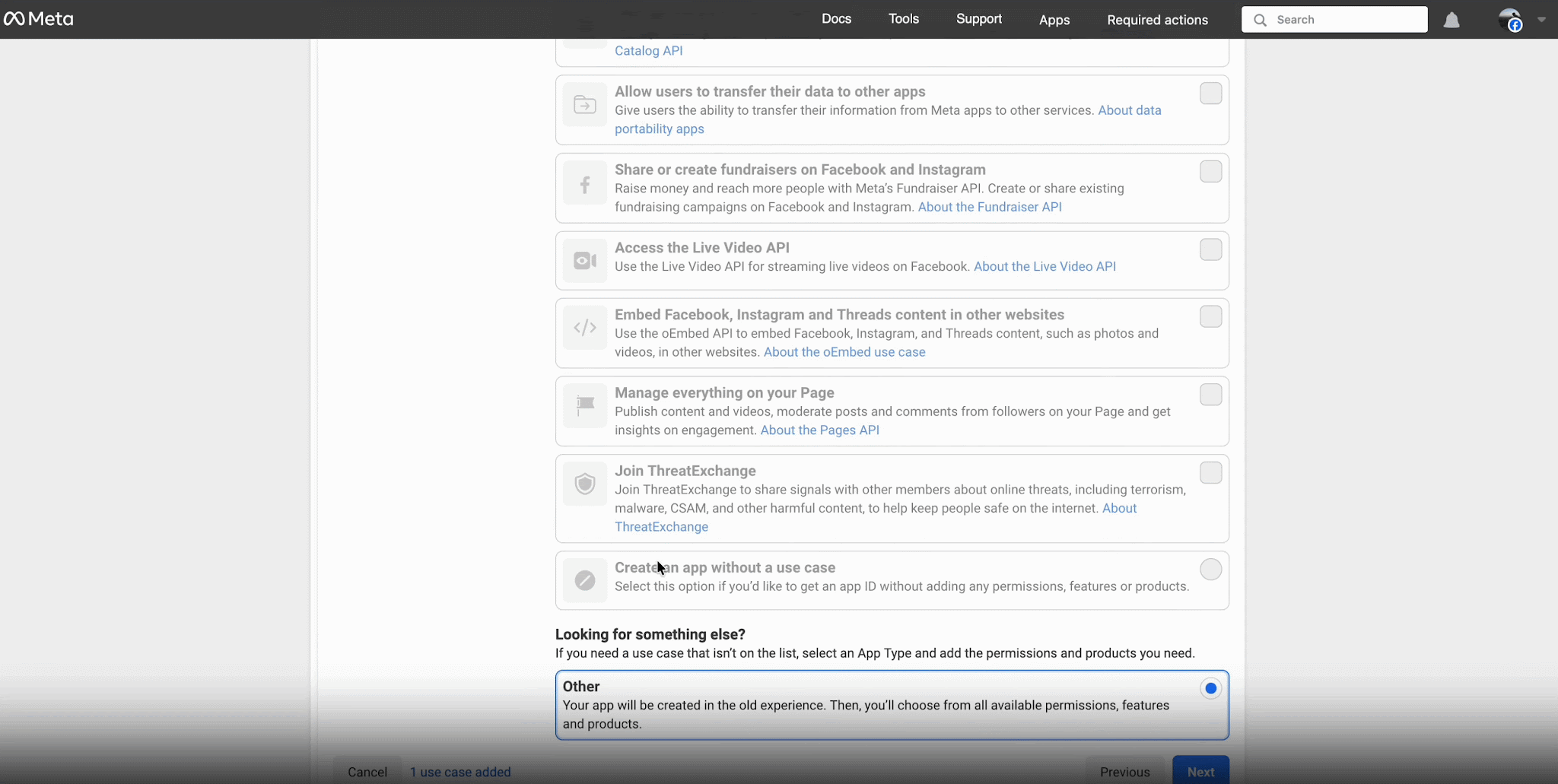Click the Meta logo
This screenshot has width=1558, height=784.
click(x=39, y=19)
